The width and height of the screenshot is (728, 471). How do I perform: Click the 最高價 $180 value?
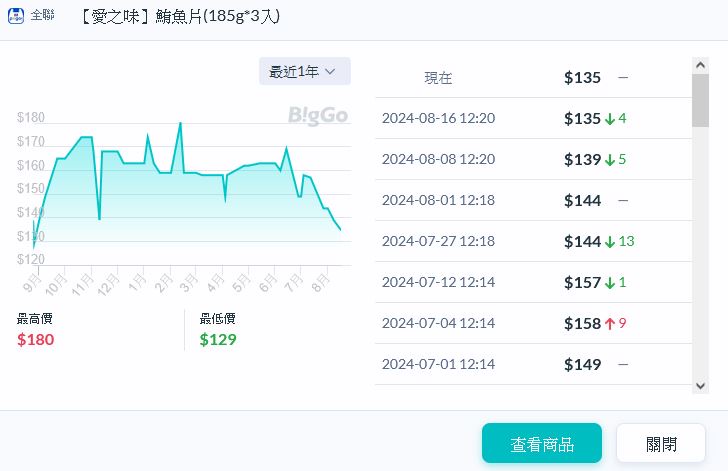click(36, 339)
